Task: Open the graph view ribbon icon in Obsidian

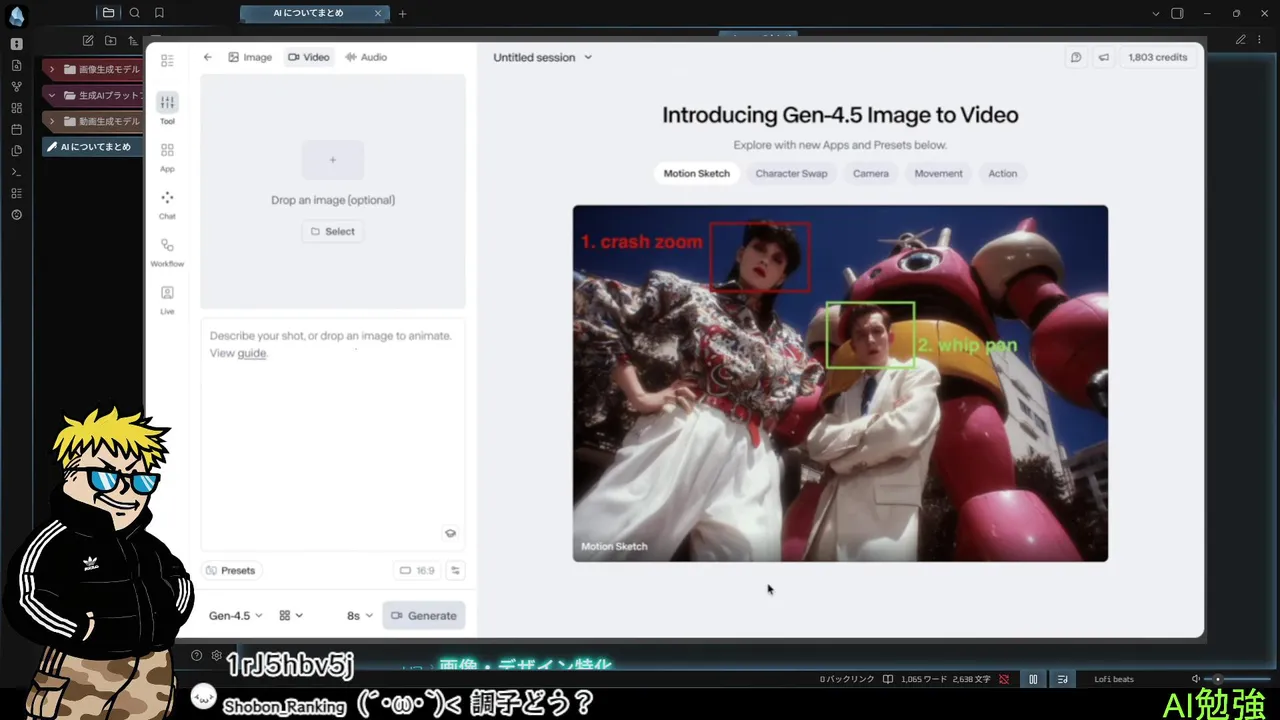Action: [16, 86]
